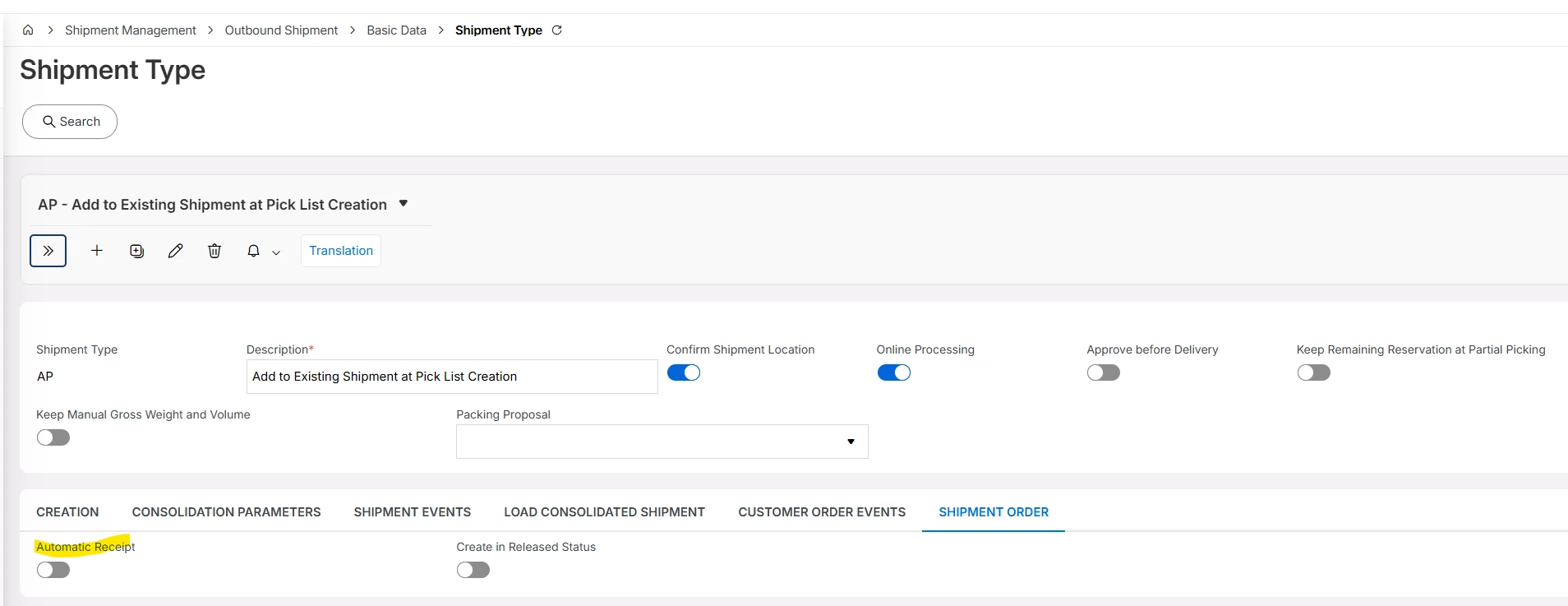Switch to the Consolidation Parameters tab

pyautogui.click(x=226, y=511)
